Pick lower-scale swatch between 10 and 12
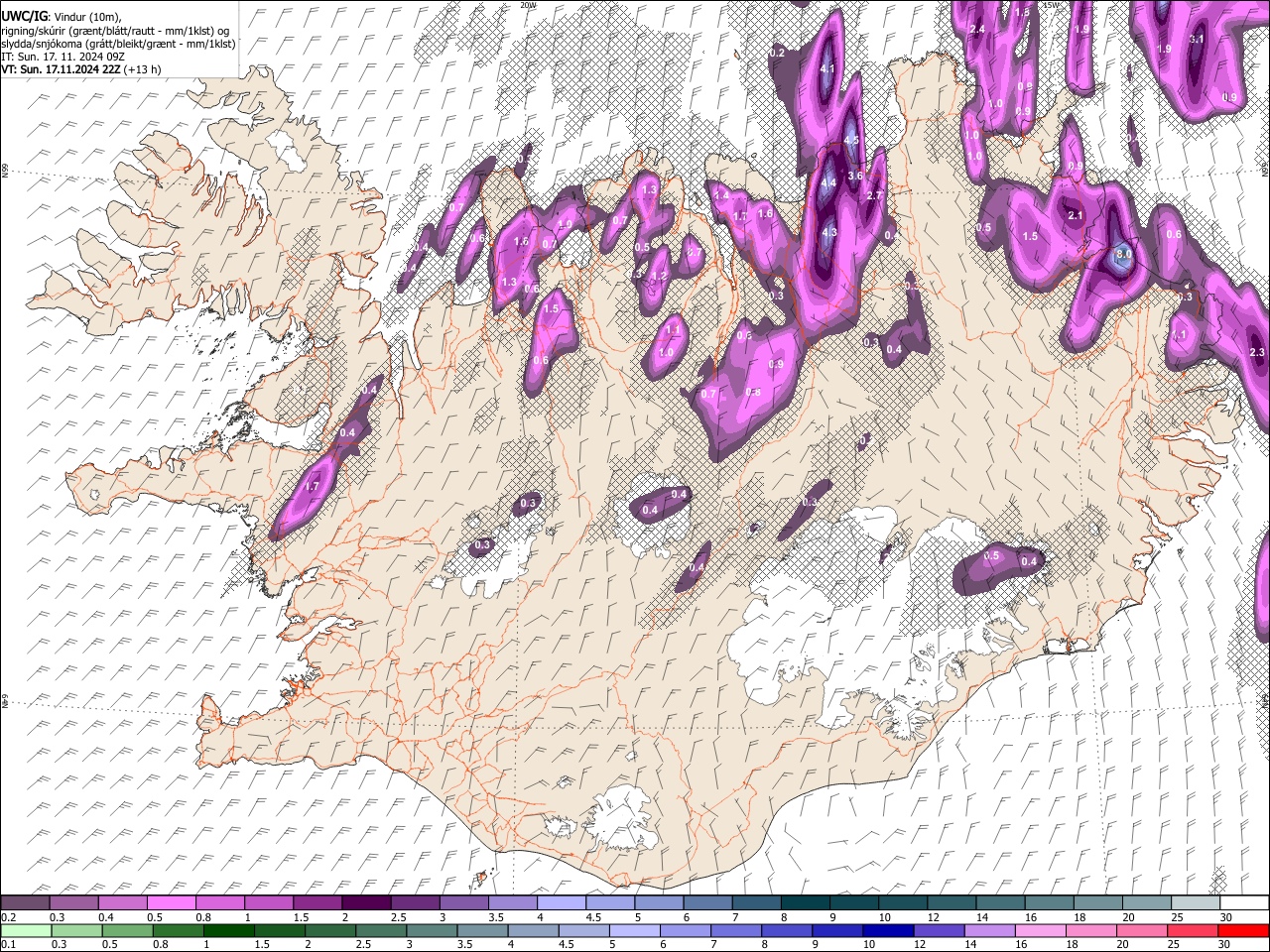The width and height of the screenshot is (1270, 952). [x=889, y=930]
